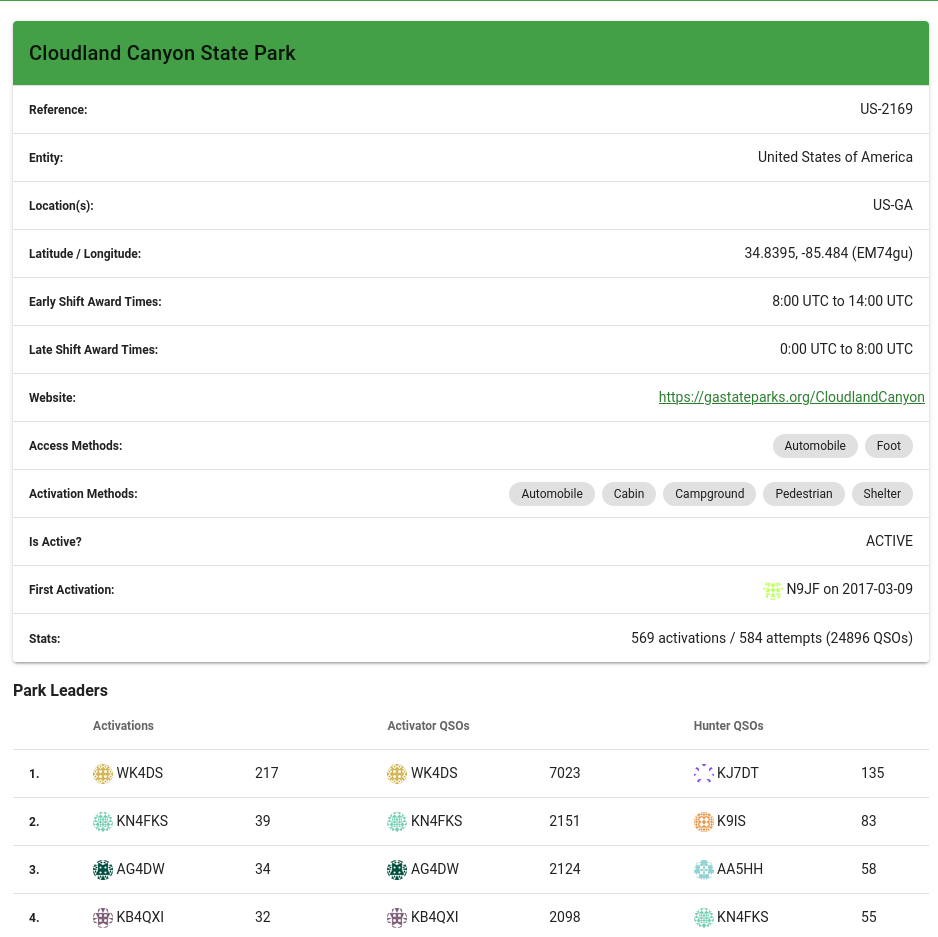
Task: Click WK4DS avatar in Activator QSOs column
Action: [397, 773]
